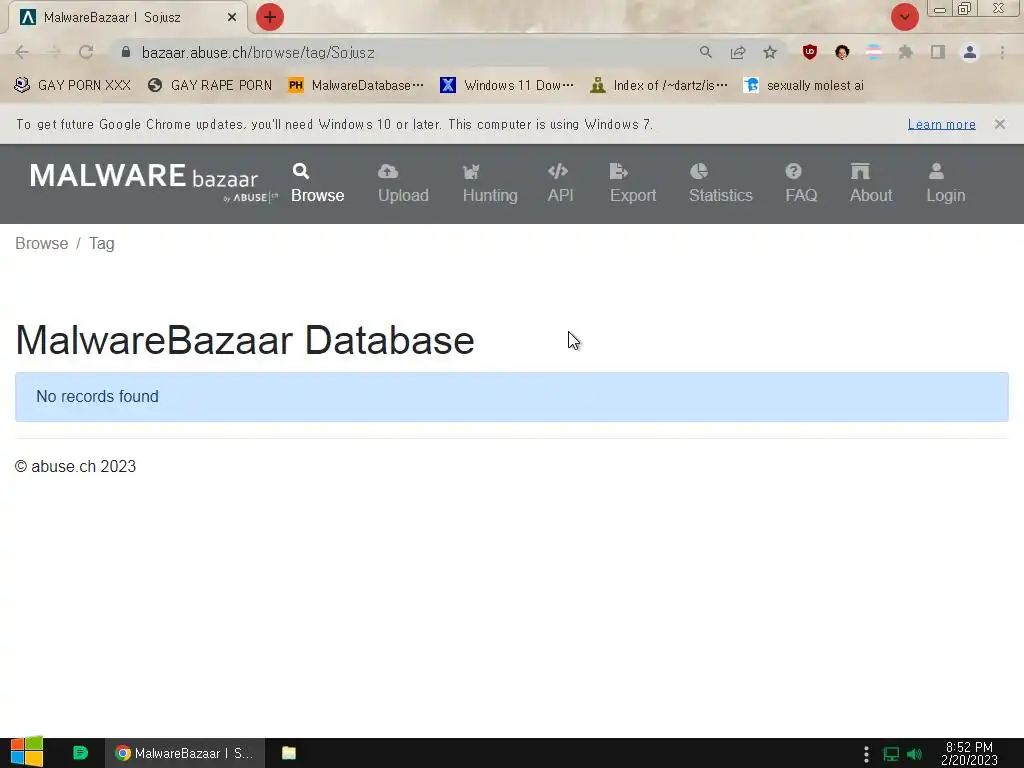
Task: Show hidden tray icons
Action: coord(866,754)
